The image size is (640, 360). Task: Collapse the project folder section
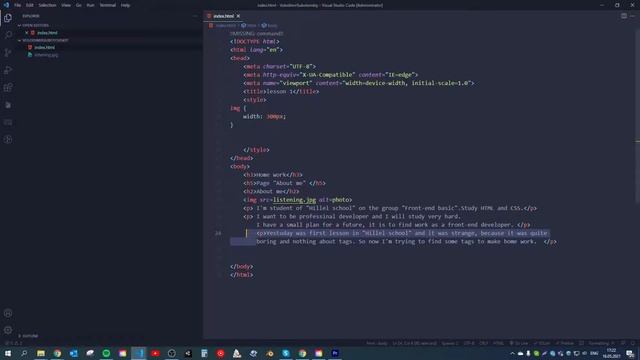click(43, 40)
